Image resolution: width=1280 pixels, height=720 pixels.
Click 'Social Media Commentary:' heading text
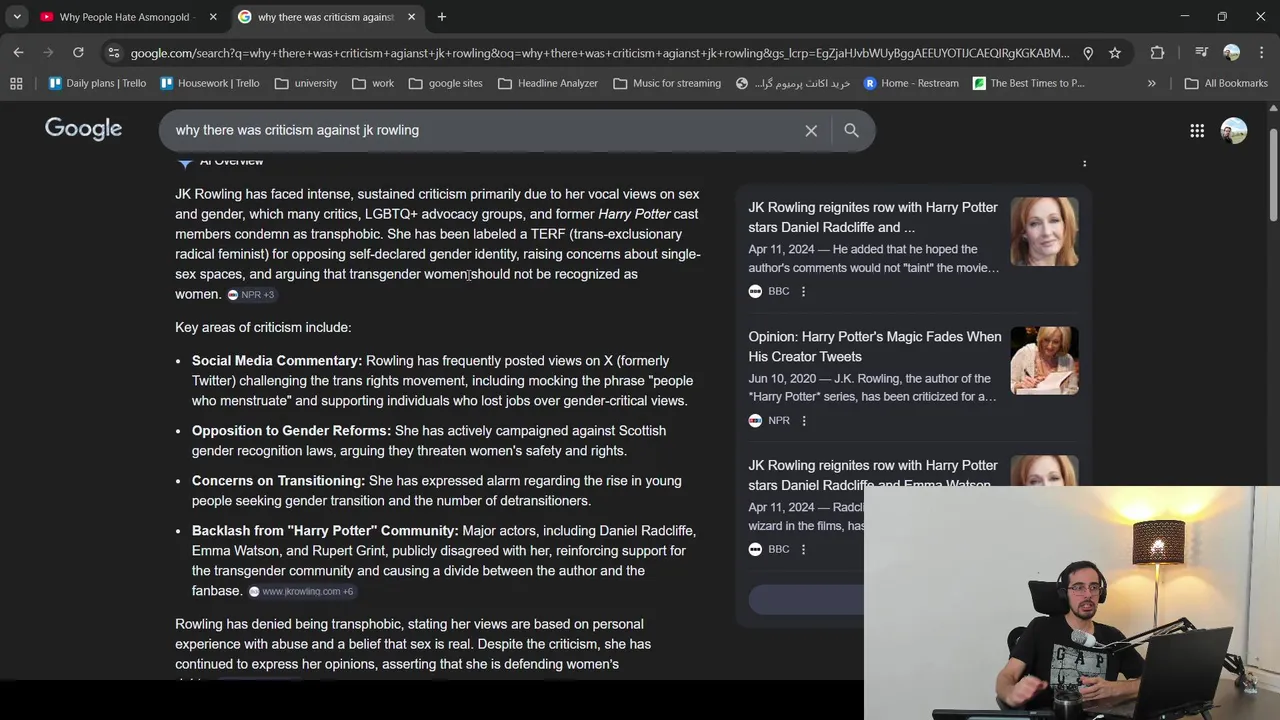[277, 361]
